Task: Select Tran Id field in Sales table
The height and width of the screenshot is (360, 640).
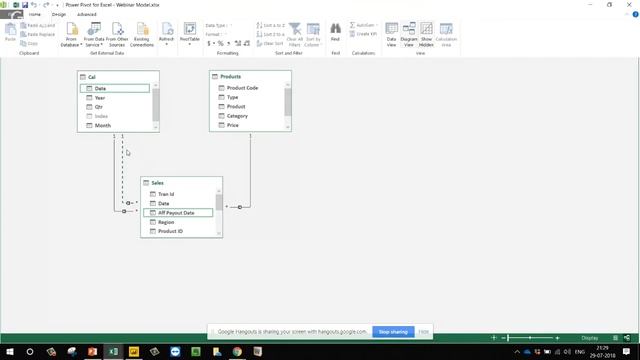Action: pyautogui.click(x=178, y=194)
